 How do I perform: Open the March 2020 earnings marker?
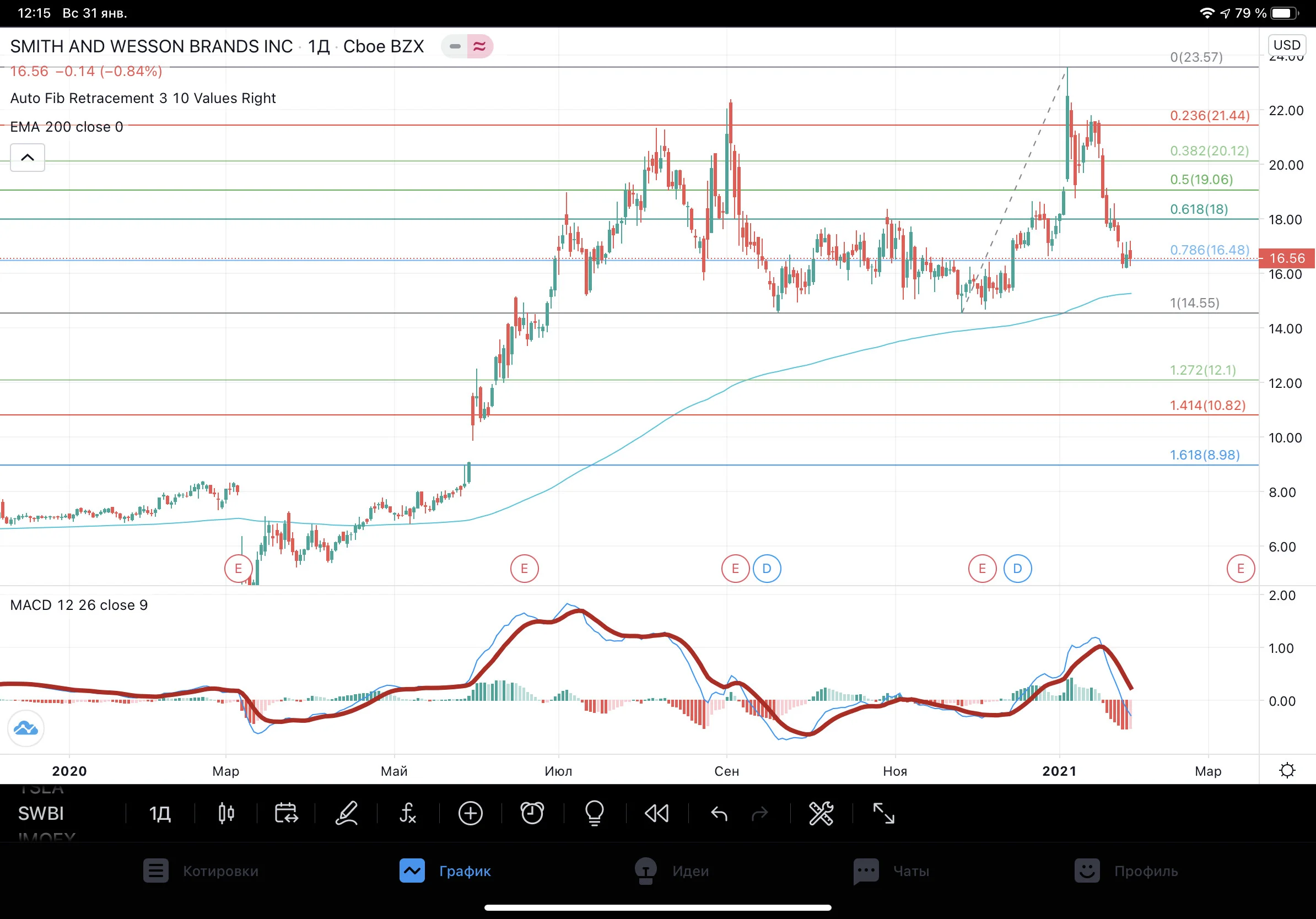tap(239, 569)
